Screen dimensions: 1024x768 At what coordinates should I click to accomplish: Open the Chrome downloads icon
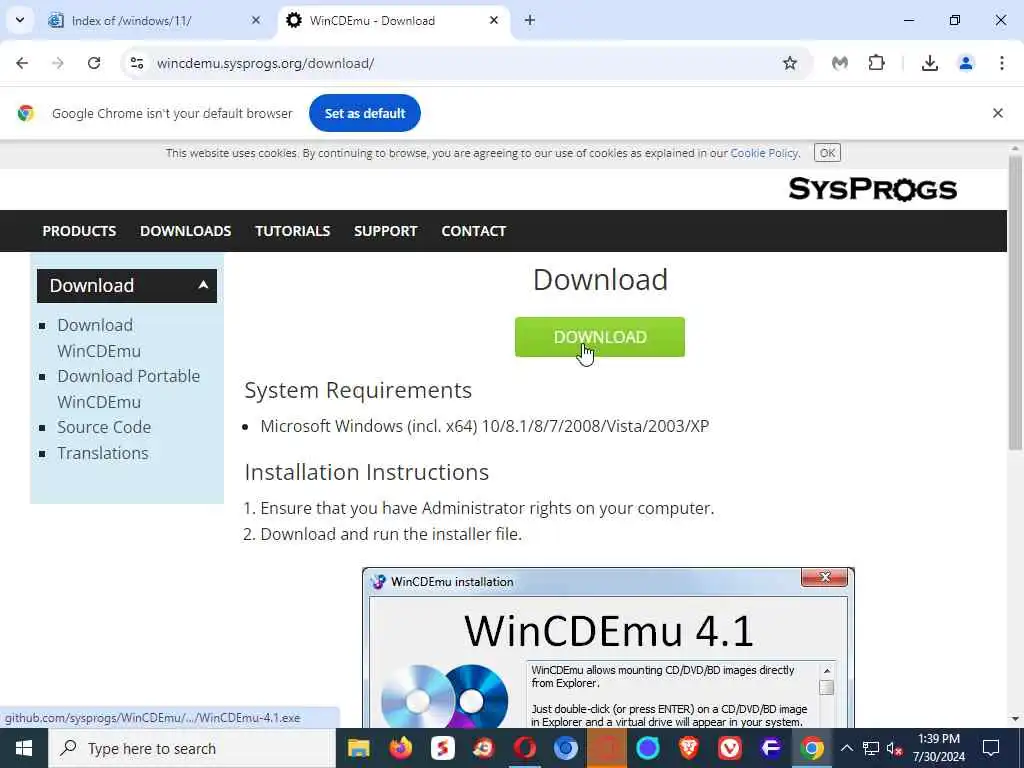tap(929, 63)
